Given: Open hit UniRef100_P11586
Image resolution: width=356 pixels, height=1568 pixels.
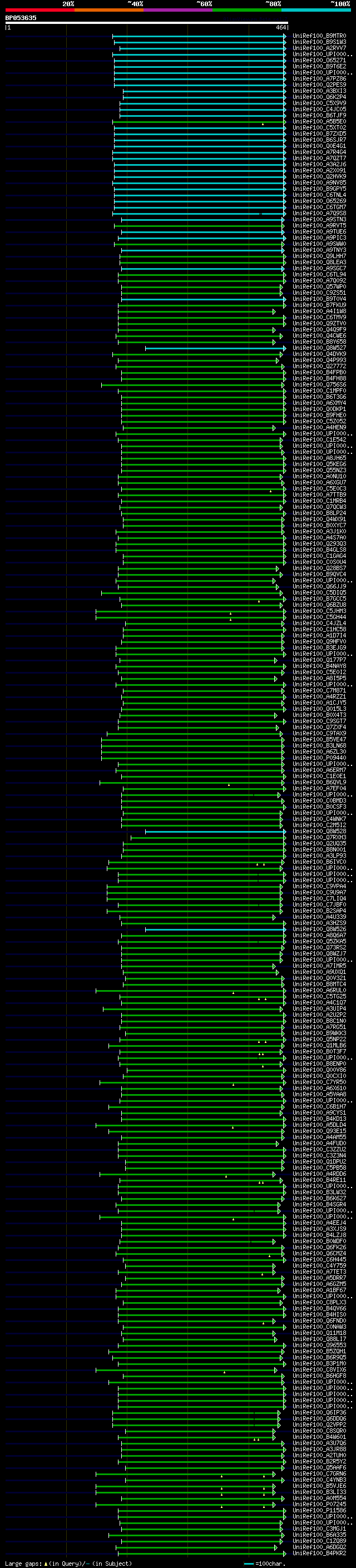Looking at the screenshot, I should coord(319,1510).
